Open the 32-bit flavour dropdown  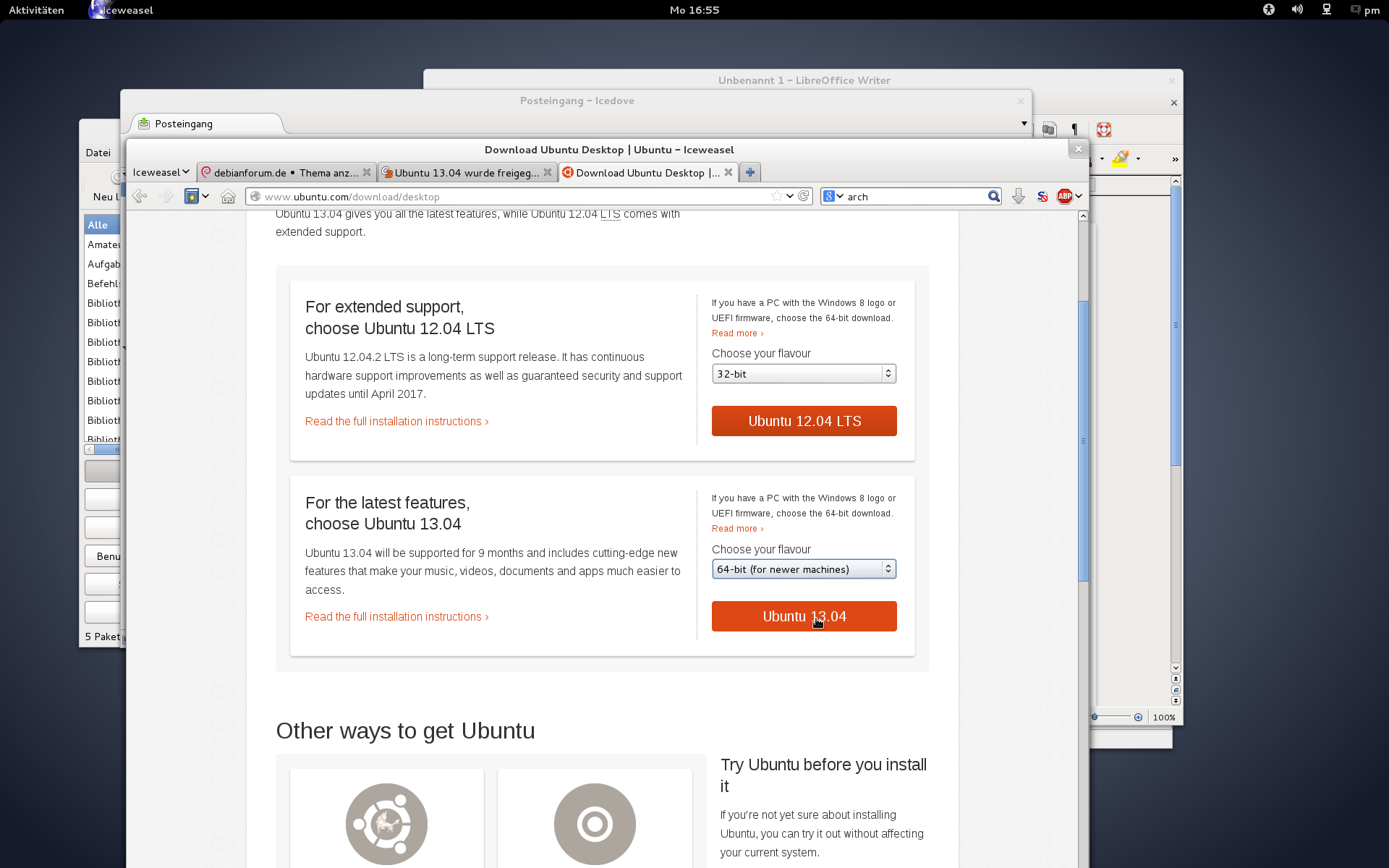[804, 374]
